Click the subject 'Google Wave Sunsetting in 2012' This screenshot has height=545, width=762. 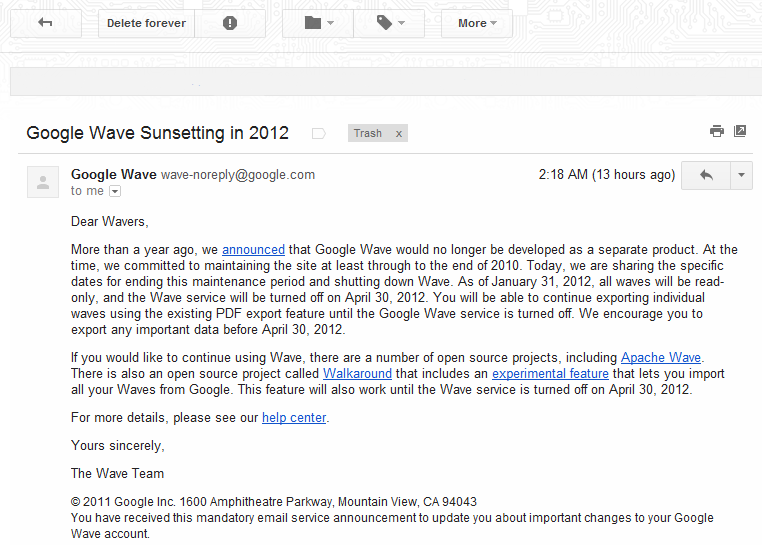point(157,133)
